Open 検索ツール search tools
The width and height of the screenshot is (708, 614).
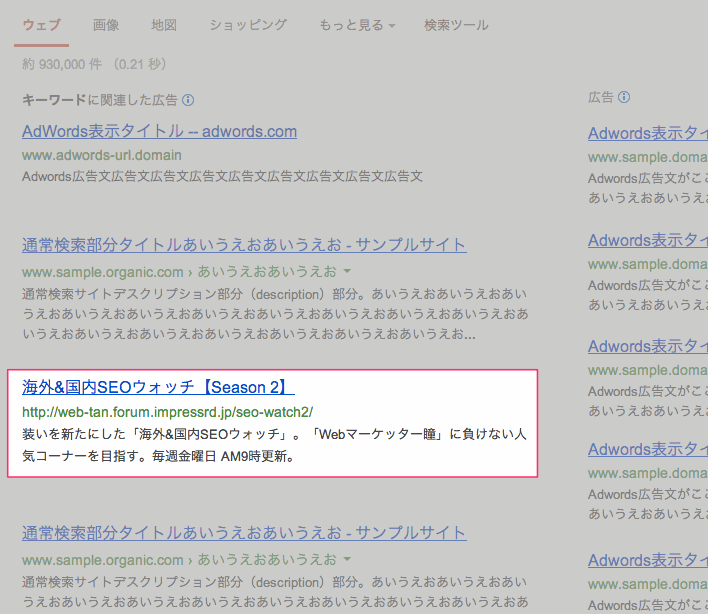click(x=456, y=25)
